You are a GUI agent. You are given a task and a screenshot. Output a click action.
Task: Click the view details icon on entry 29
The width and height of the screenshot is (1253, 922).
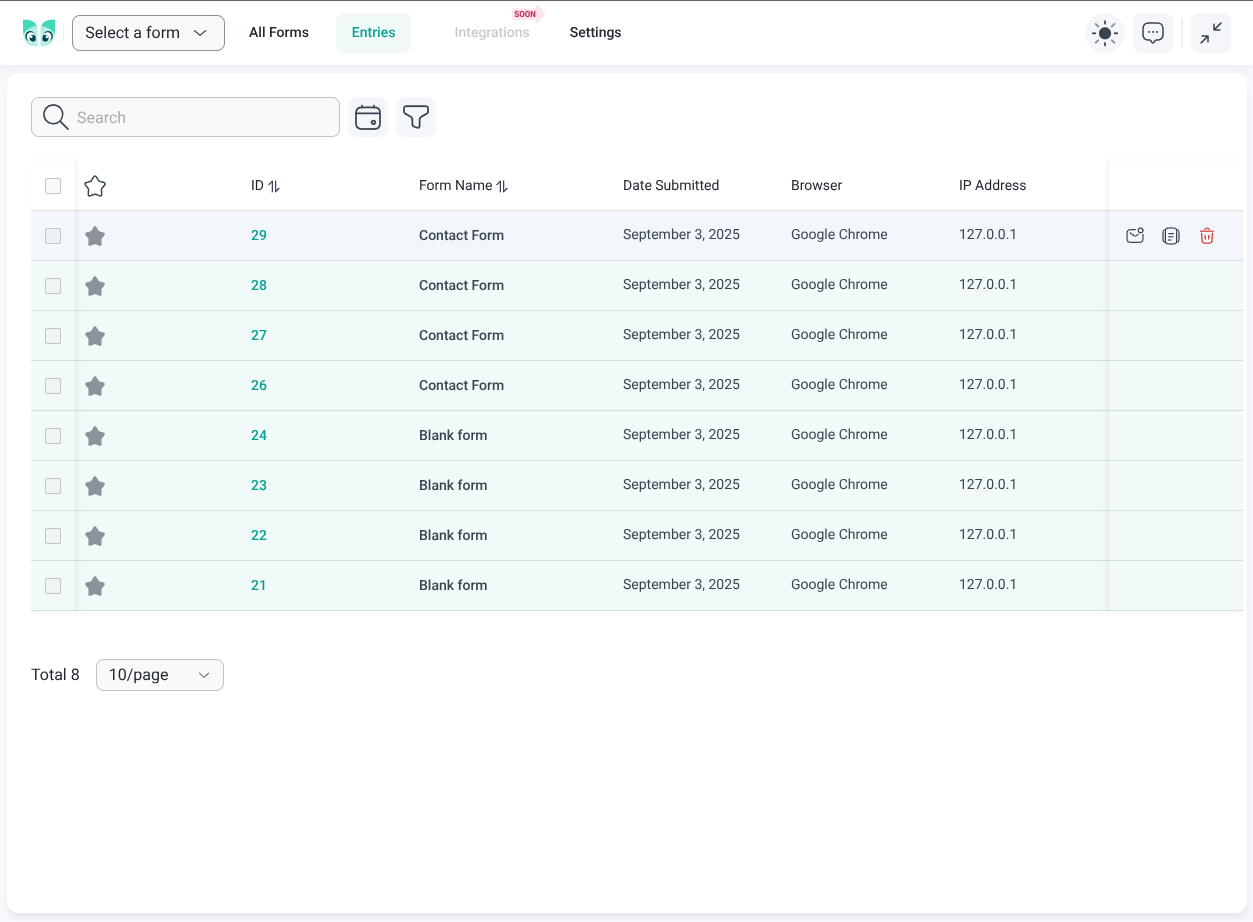pyautogui.click(x=1171, y=236)
